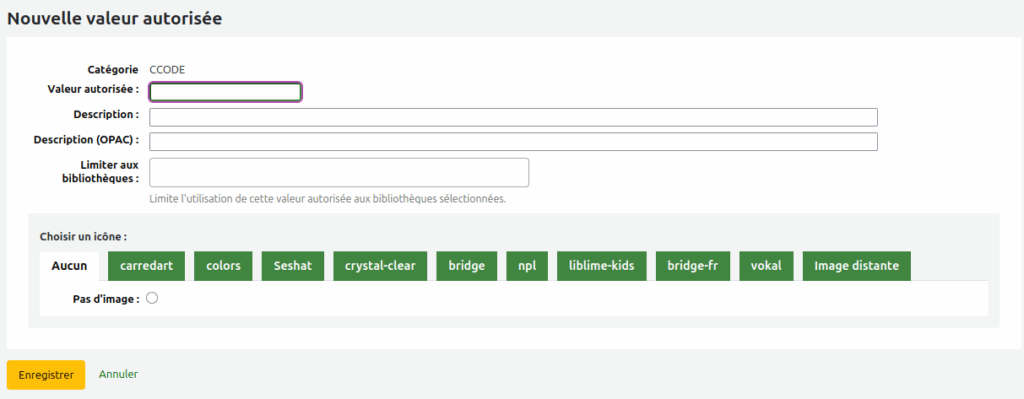Switch to the liblime-kids icon tab
The height and width of the screenshot is (399, 1024).
601,266
